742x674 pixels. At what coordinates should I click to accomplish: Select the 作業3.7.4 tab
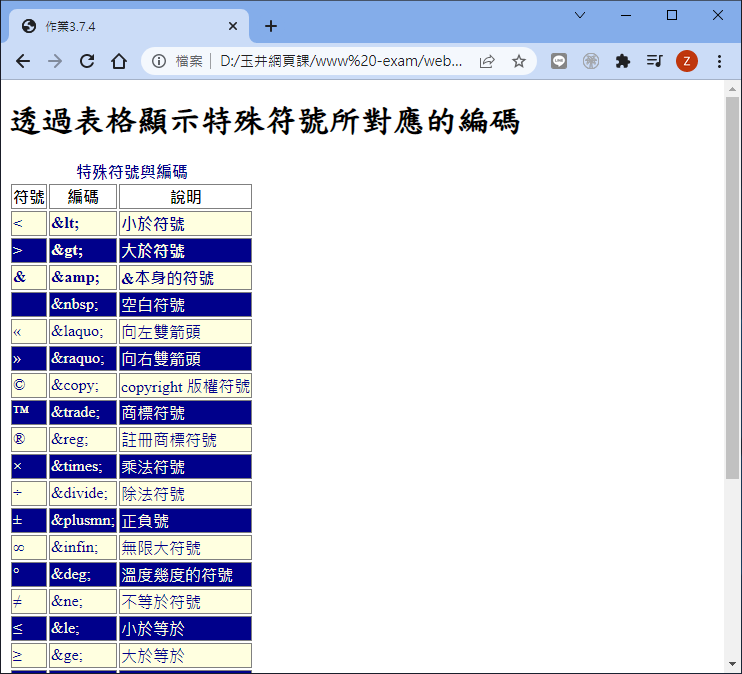point(120,26)
